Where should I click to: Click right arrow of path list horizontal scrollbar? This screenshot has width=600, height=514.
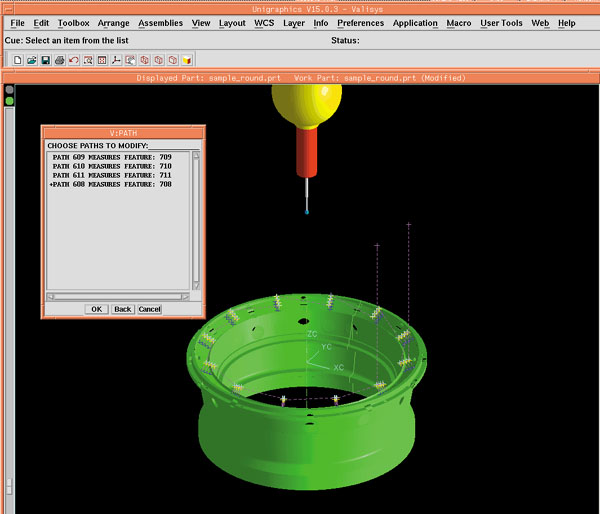(185, 297)
